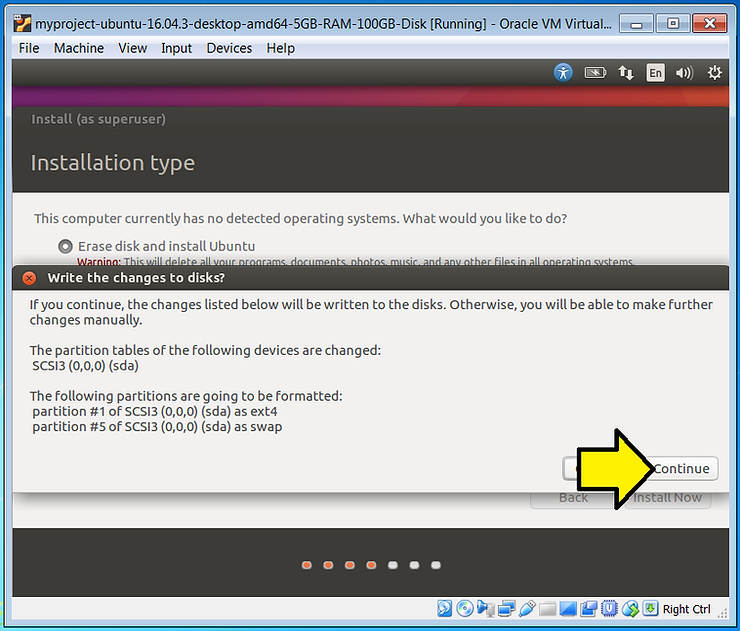Close the VirtualBox VM window

coord(709,24)
